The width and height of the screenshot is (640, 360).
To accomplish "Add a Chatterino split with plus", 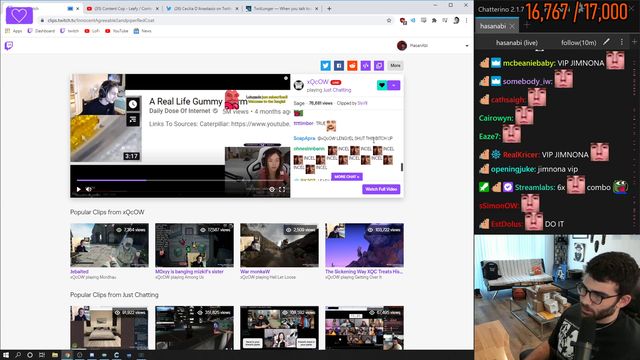I will (x=634, y=42).
